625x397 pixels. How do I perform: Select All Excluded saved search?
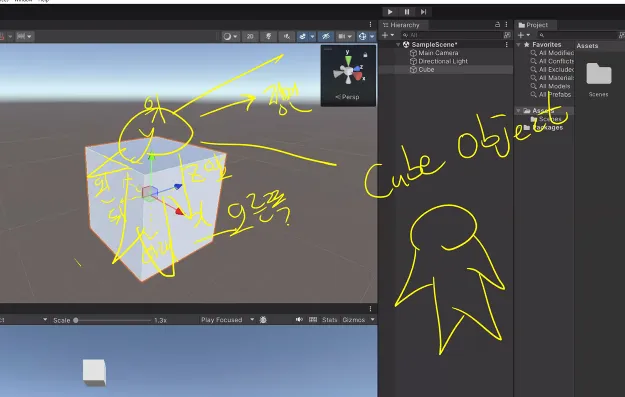click(x=556, y=70)
